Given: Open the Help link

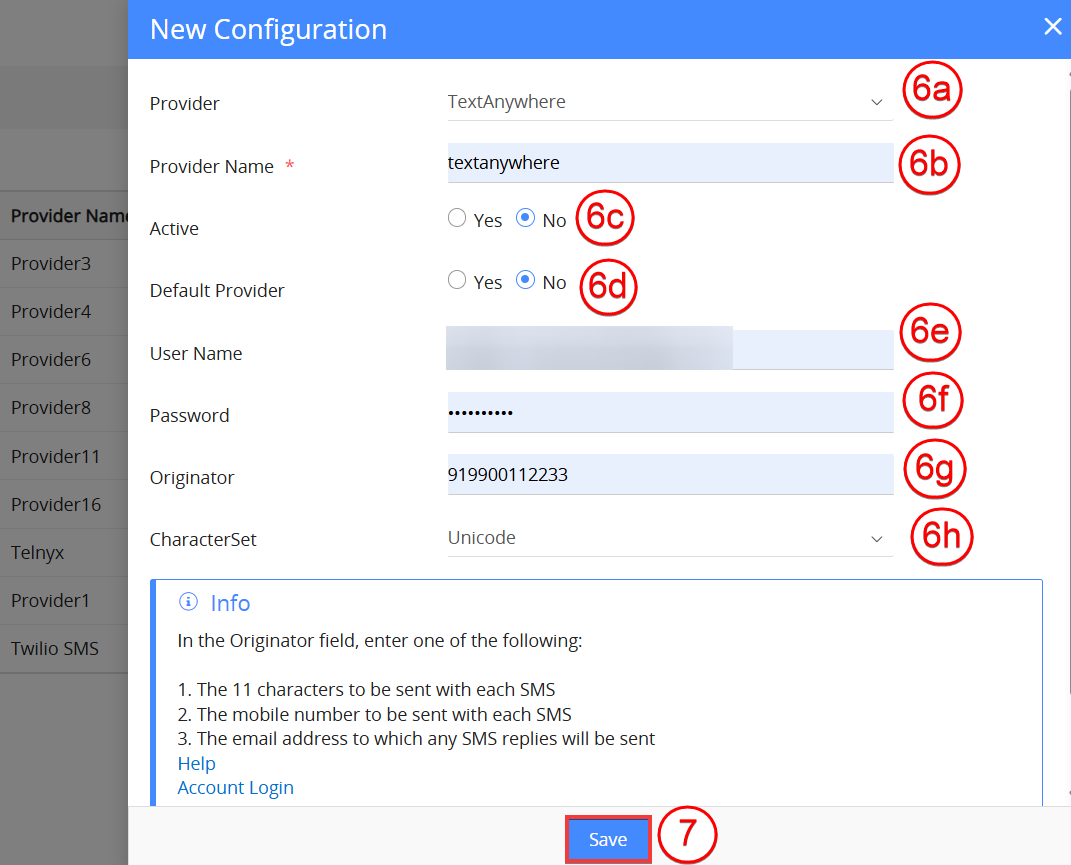Looking at the screenshot, I should tap(196, 763).
